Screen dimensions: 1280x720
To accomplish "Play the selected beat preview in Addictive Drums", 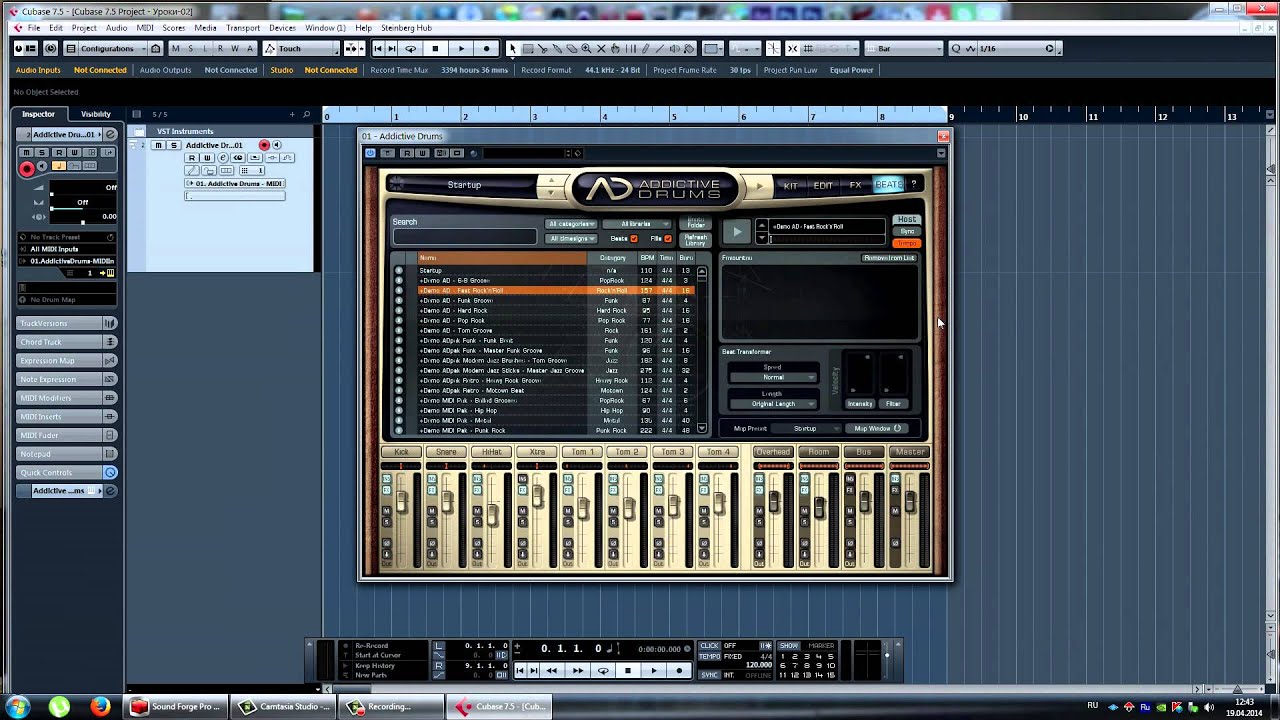I will click(x=736, y=231).
